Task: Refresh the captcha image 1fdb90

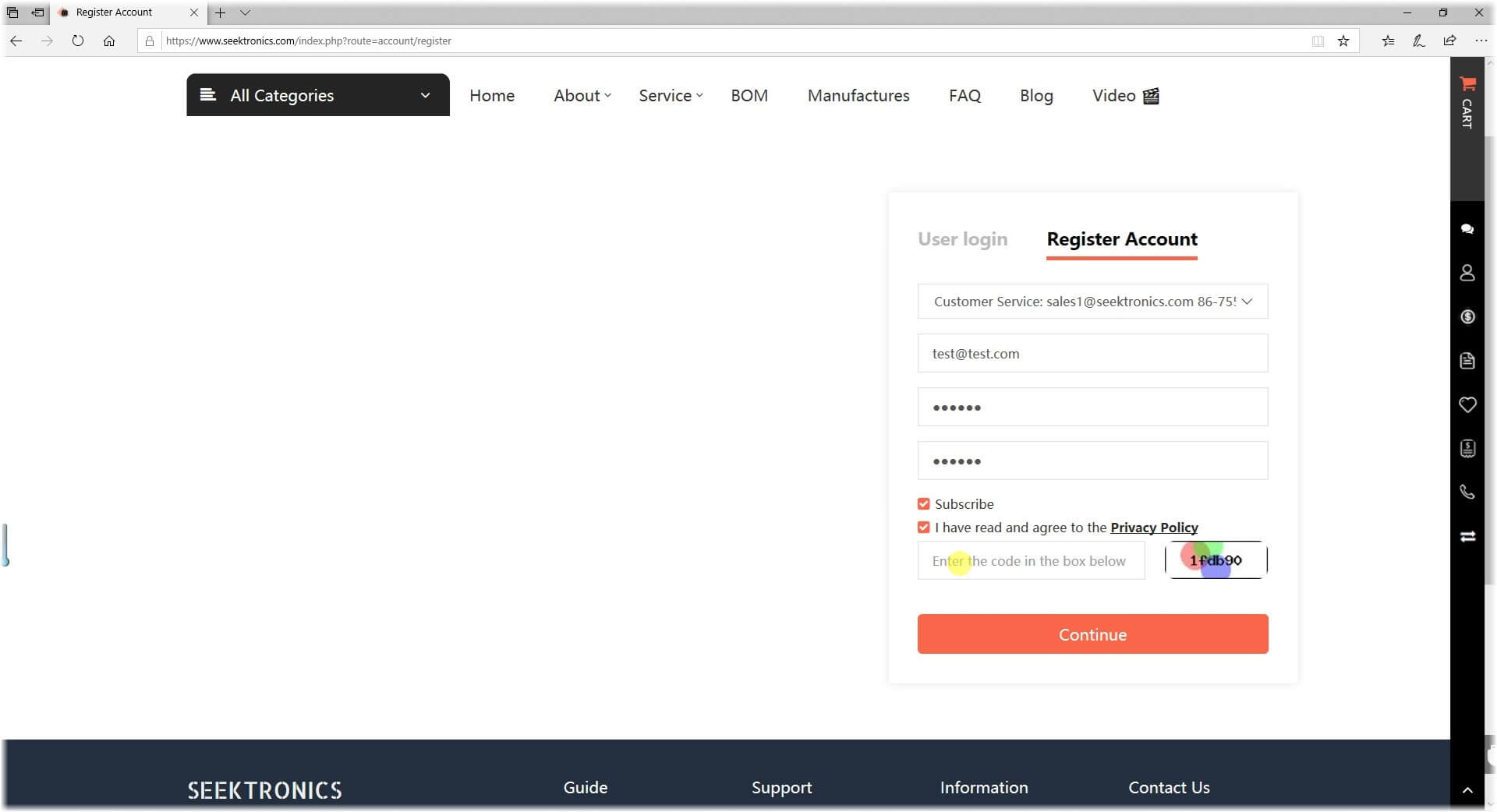Action: pos(1216,560)
